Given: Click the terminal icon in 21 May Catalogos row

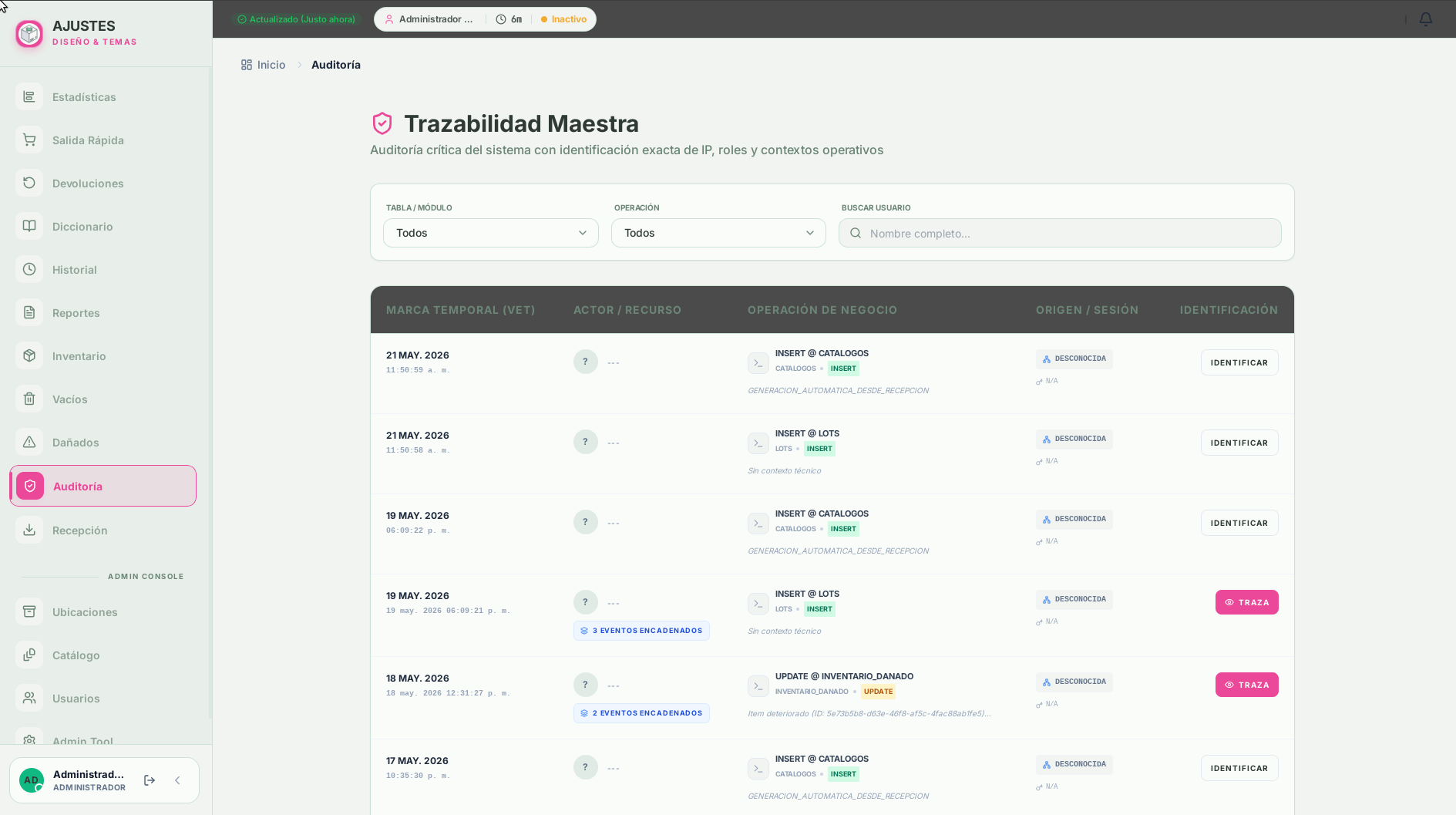Looking at the screenshot, I should point(758,363).
